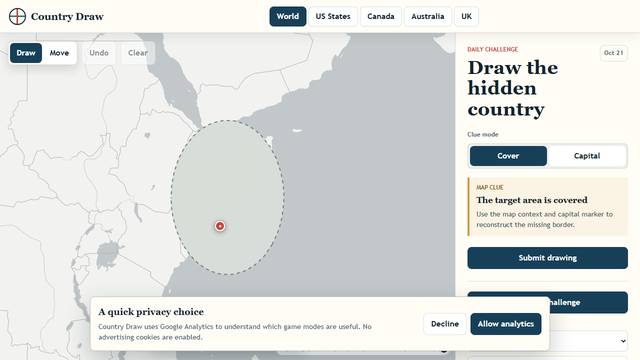The height and width of the screenshot is (360, 640).
Task: Clear the drawing on the map
Action: pos(138,53)
